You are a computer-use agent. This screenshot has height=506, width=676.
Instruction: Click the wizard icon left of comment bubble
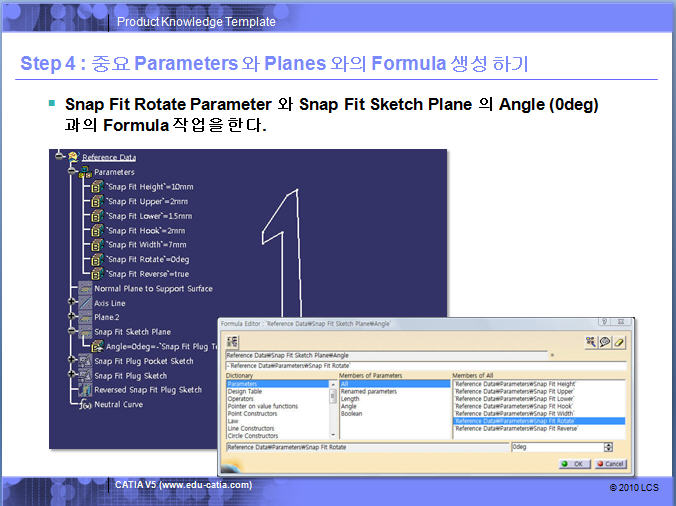pyautogui.click(x=592, y=342)
